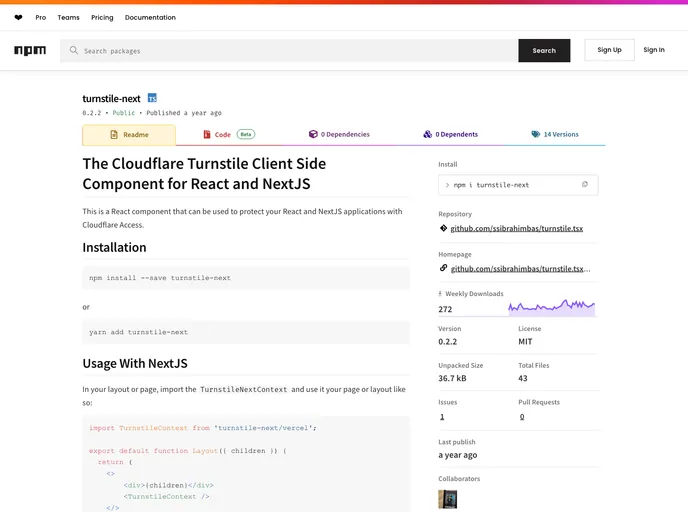This screenshot has width=688, height=512.
Task: Open the 14 Versions tab
Action: 555,134
